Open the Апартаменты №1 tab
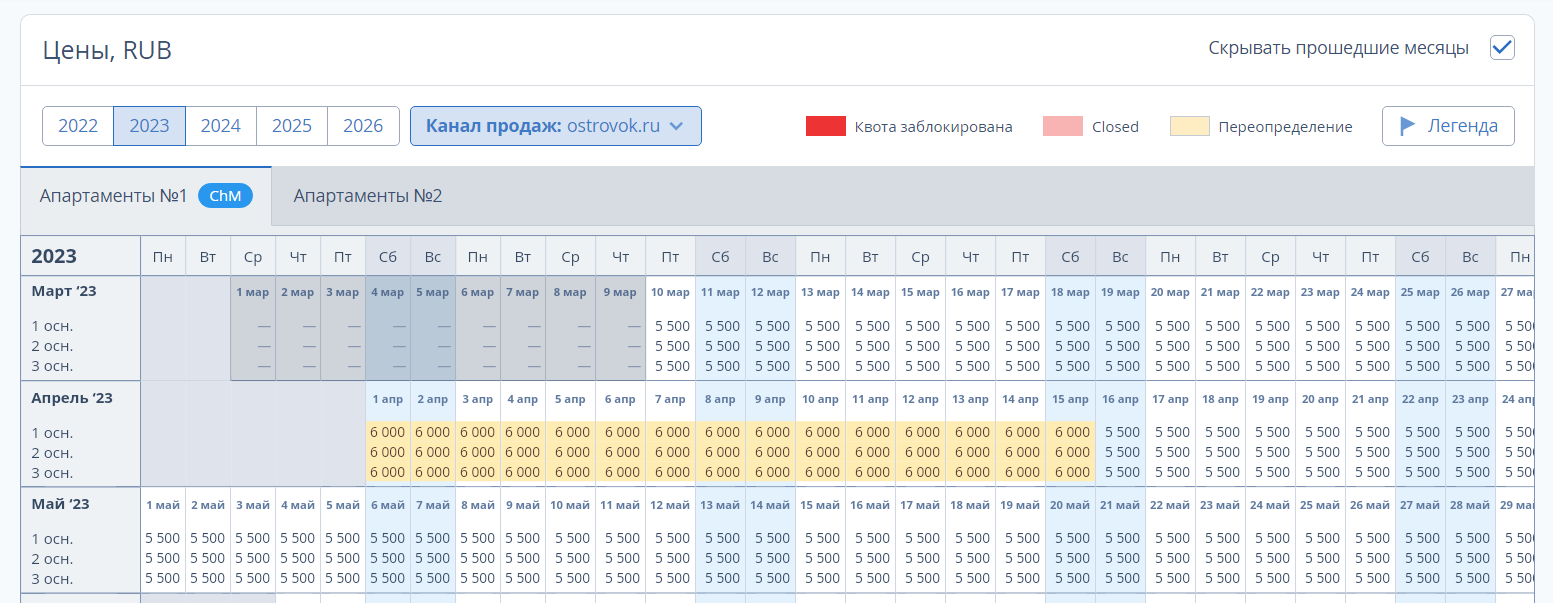Image resolution: width=1553 pixels, height=603 pixels. 146,196
